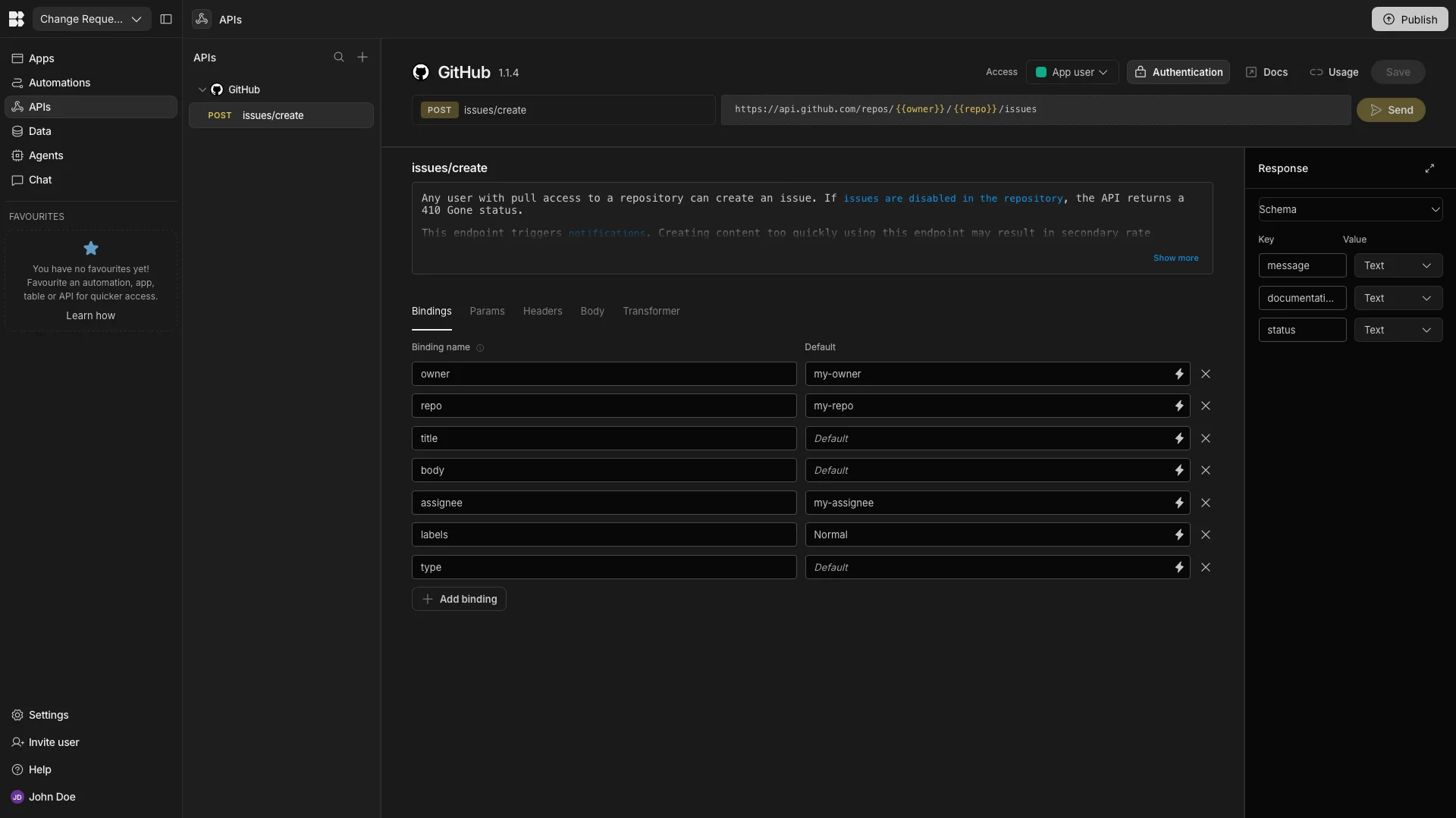Click the Publish button
The width and height of the screenshot is (1456, 818).
[1410, 19]
